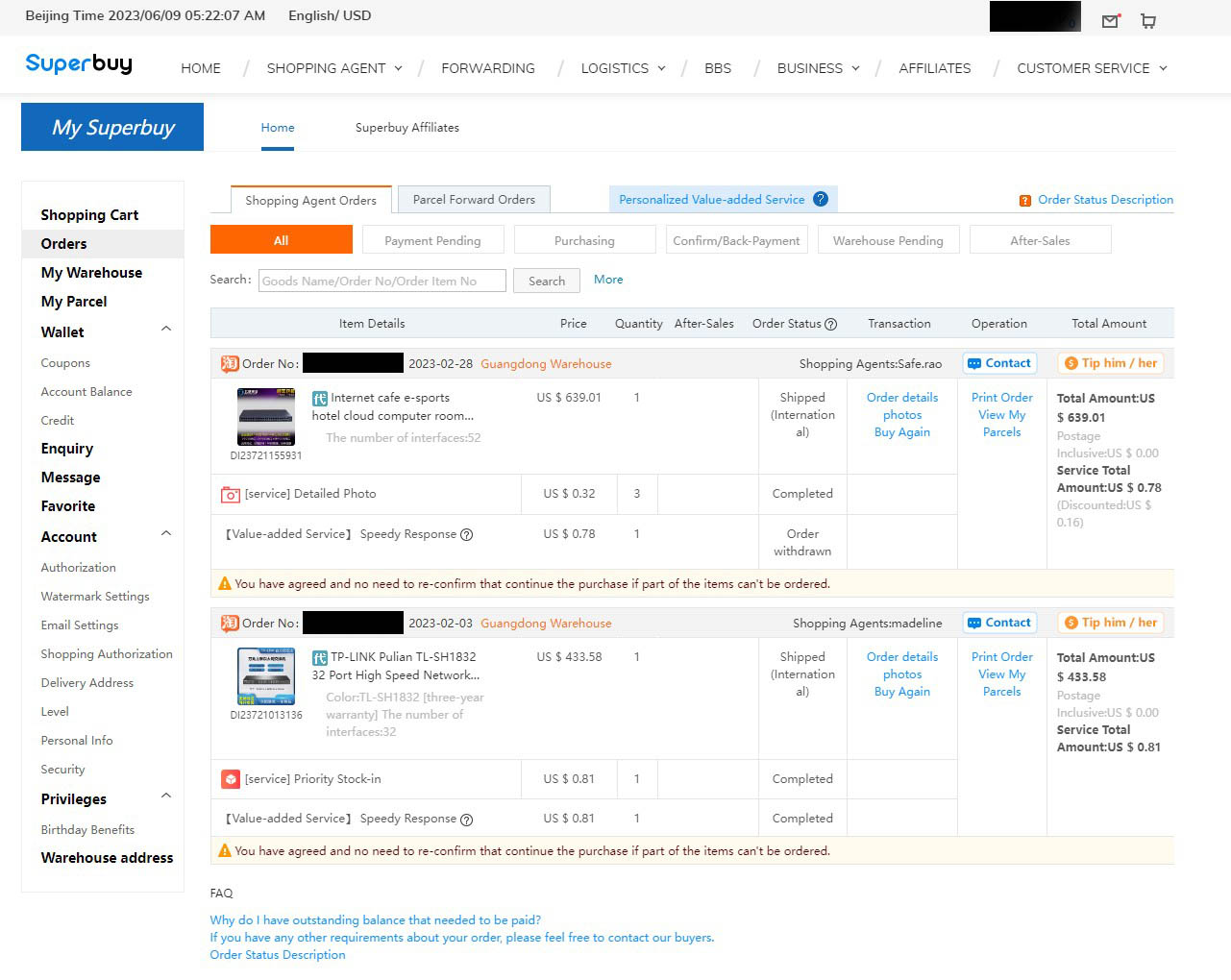Open Shopping Cart in sidebar
This screenshot has height=980, width=1231.
(89, 215)
